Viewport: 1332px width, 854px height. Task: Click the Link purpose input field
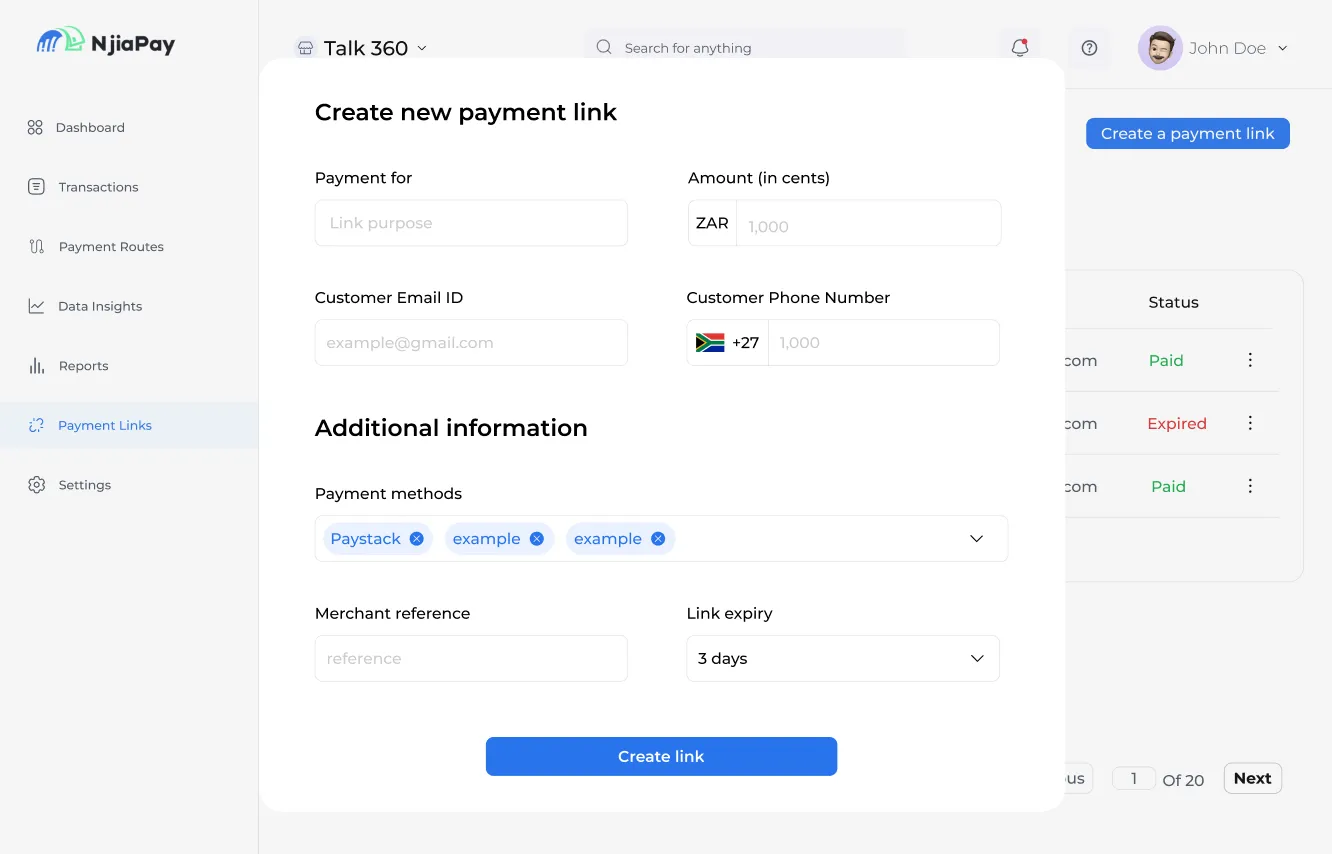pos(470,222)
